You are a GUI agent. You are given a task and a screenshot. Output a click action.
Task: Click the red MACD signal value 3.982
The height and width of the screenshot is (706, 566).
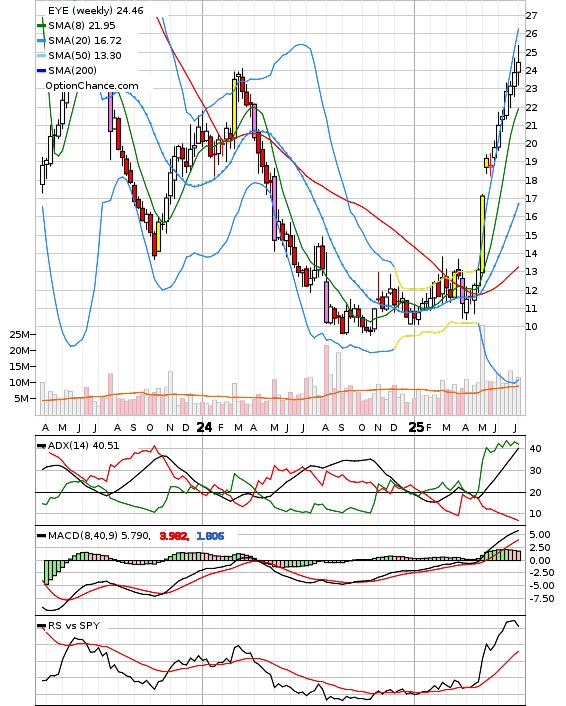tap(173, 536)
